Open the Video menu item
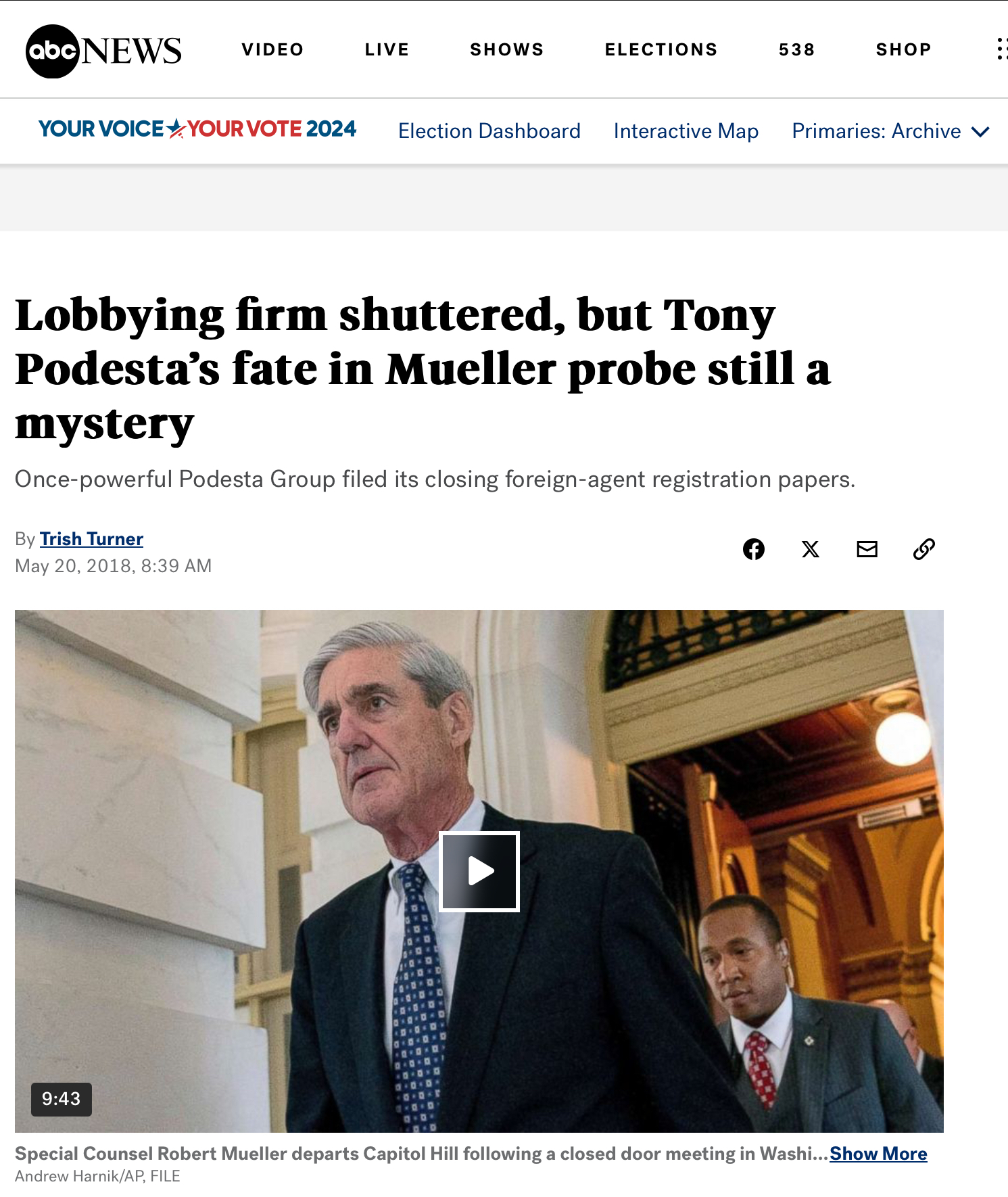This screenshot has width=1008, height=1197. click(273, 50)
